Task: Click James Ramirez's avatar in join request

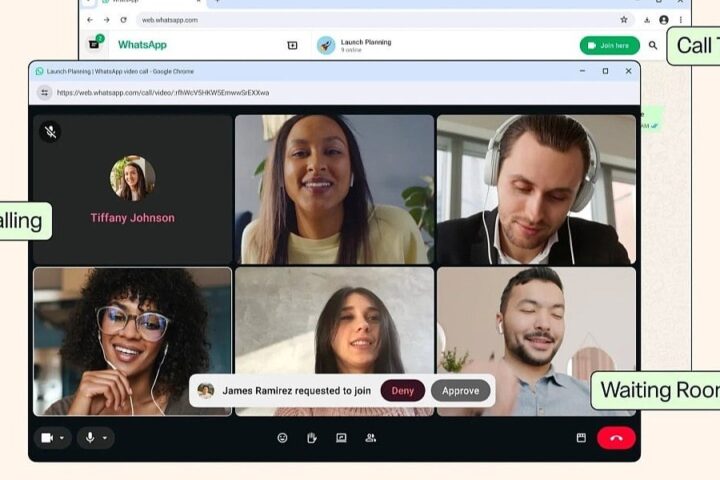Action: tap(206, 390)
